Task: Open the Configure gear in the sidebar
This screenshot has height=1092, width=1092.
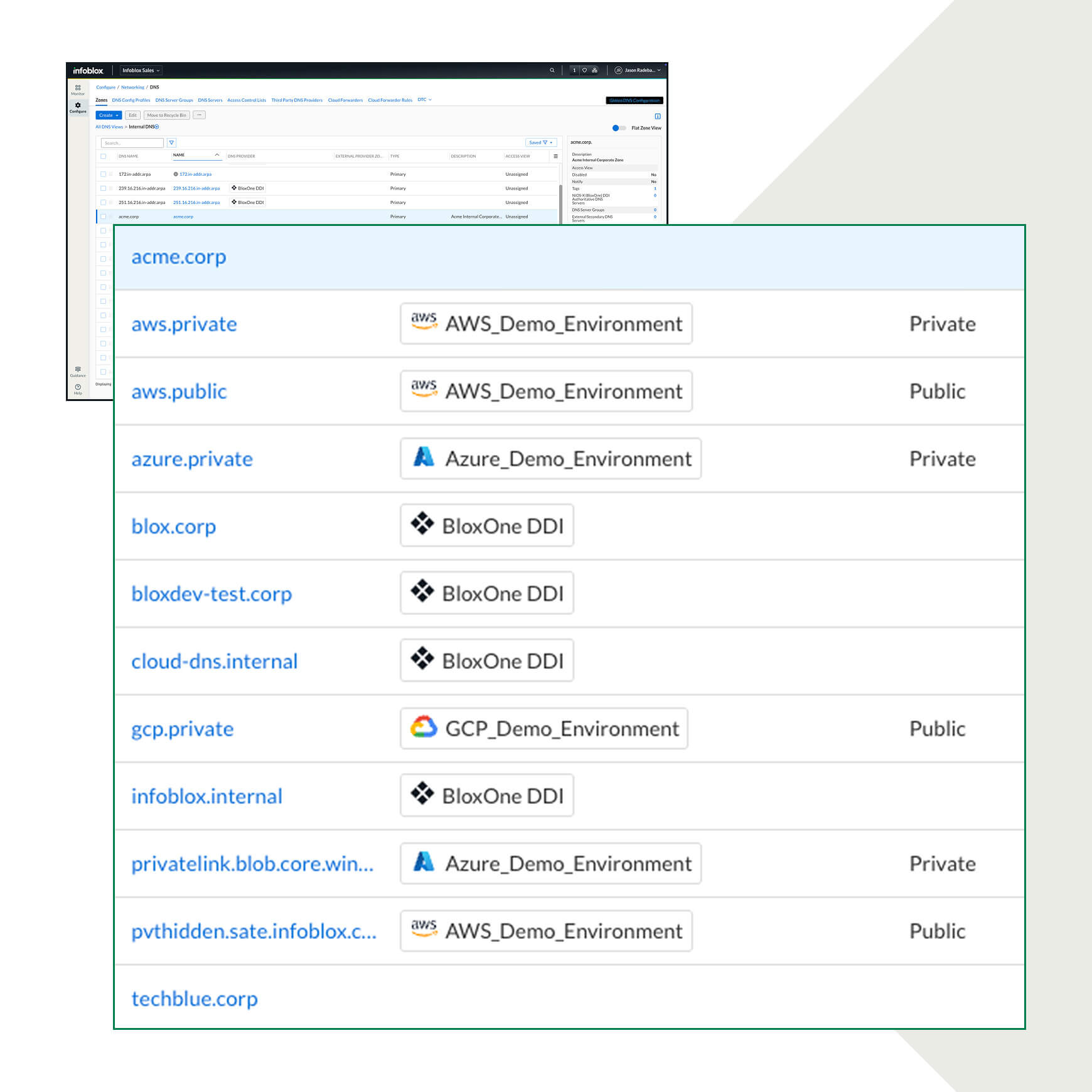Action: (78, 107)
